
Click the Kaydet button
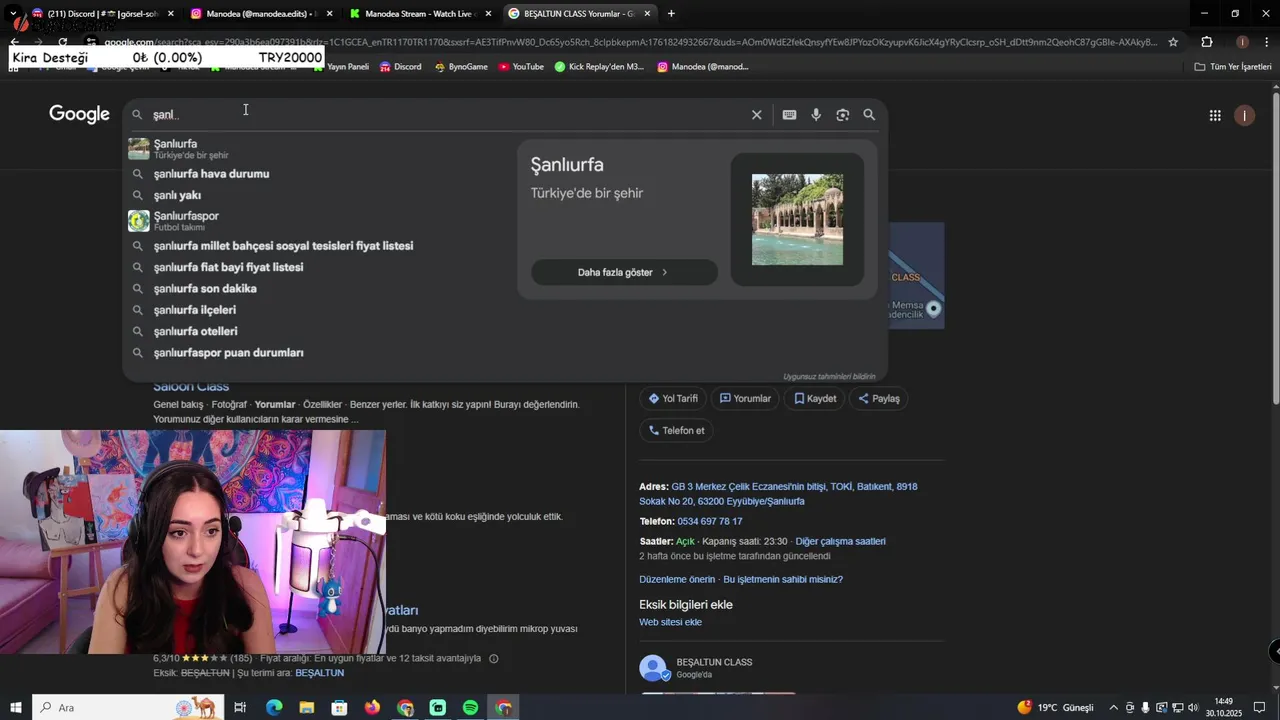pos(815,398)
